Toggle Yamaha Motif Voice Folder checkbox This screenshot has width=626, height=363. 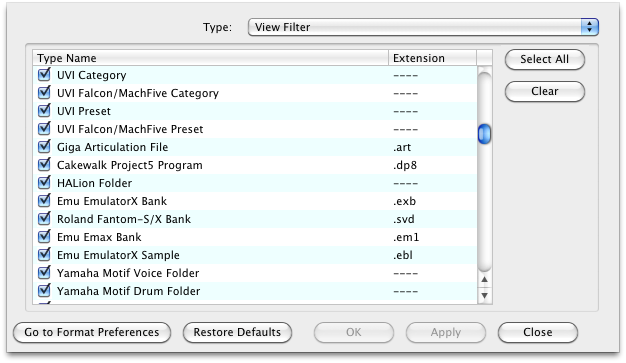(x=44, y=272)
